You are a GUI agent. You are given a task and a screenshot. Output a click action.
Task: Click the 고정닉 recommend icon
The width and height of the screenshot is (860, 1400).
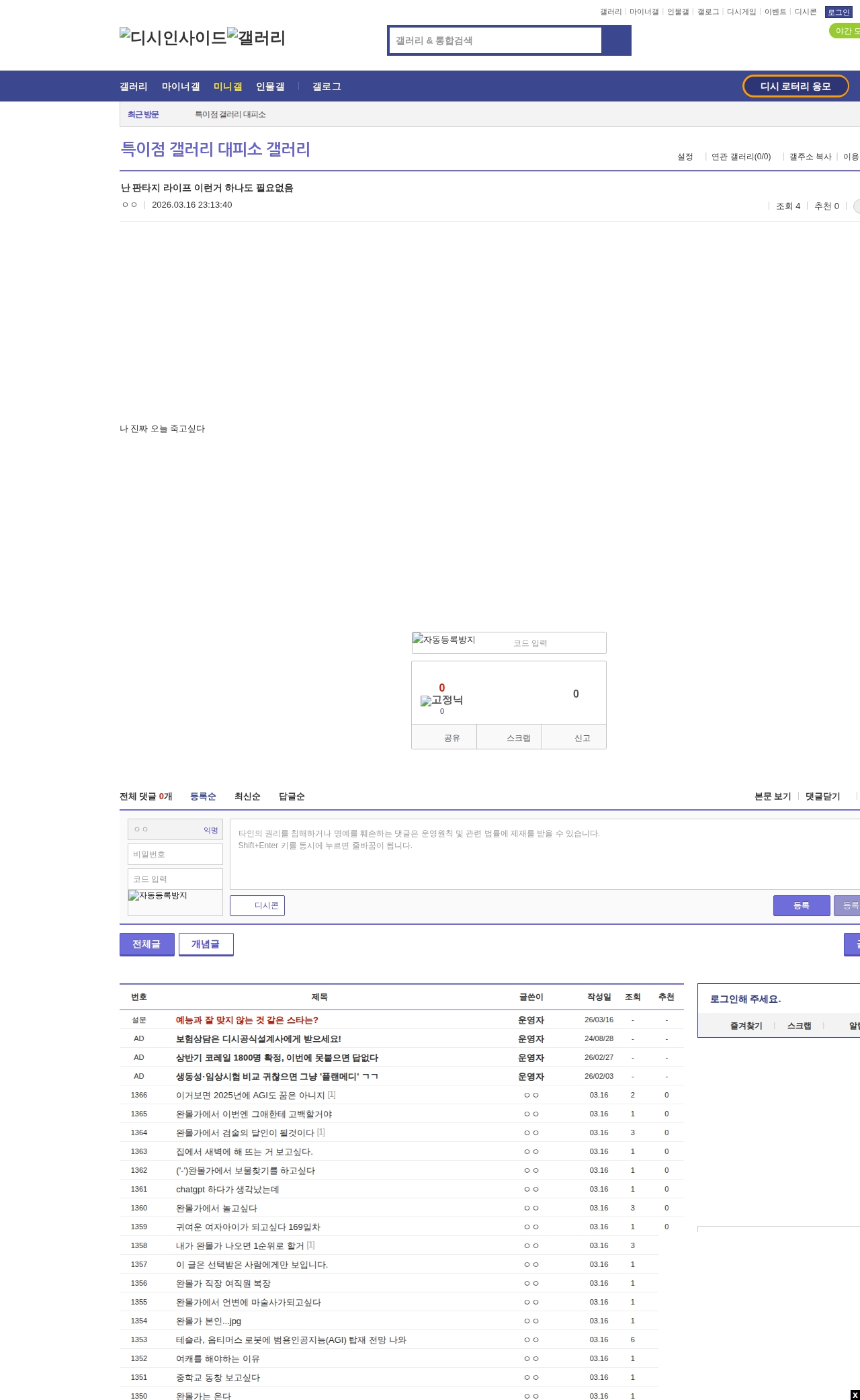tap(441, 700)
